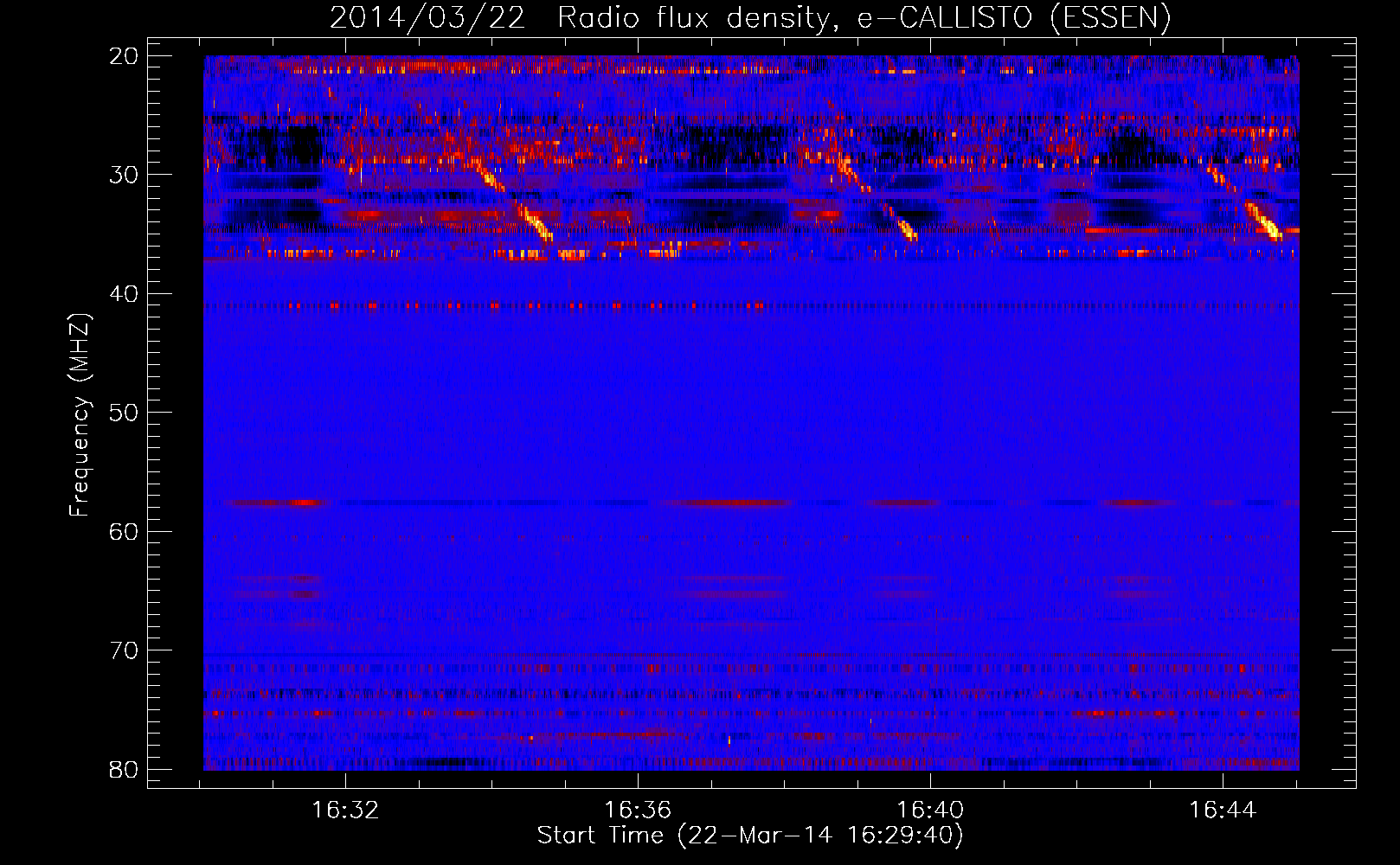This screenshot has height=865, width=1400.
Task: Click the 20 frequency tick label
Action: point(124,56)
